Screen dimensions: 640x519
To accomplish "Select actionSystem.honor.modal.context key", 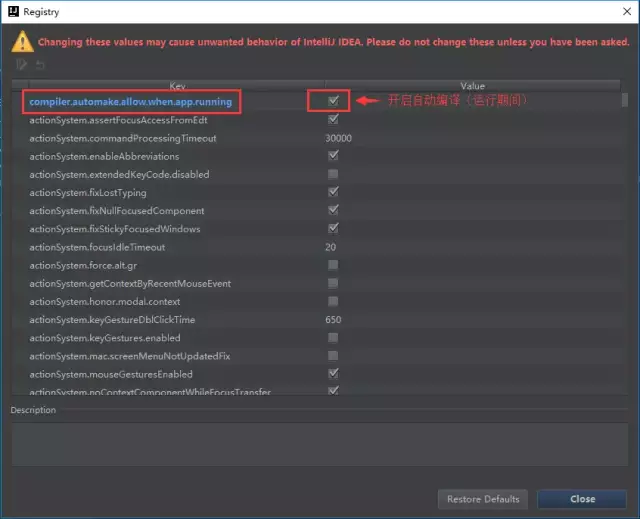I will click(x=104, y=302).
